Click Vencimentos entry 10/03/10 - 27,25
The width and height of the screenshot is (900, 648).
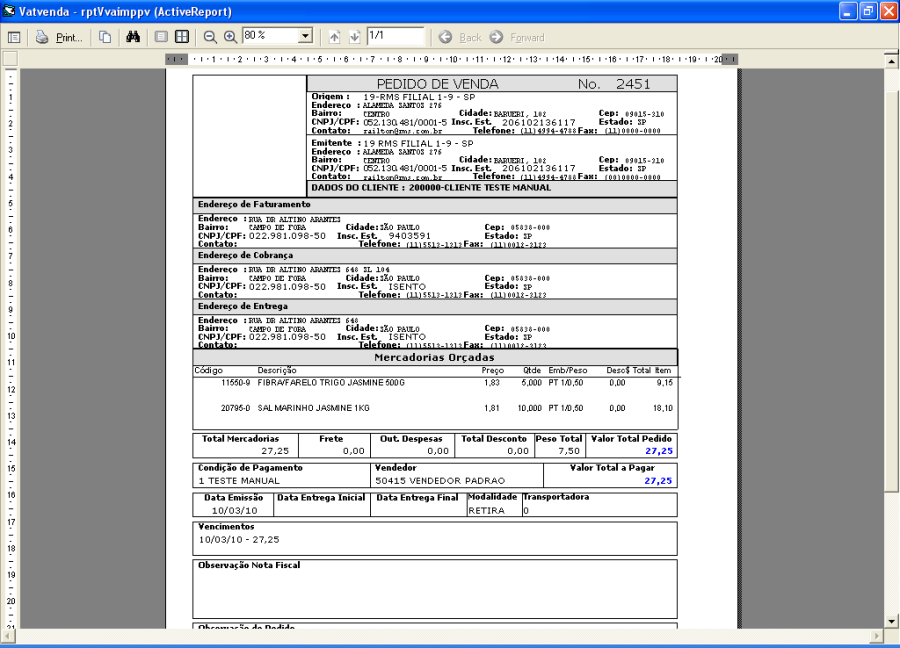tap(239, 540)
